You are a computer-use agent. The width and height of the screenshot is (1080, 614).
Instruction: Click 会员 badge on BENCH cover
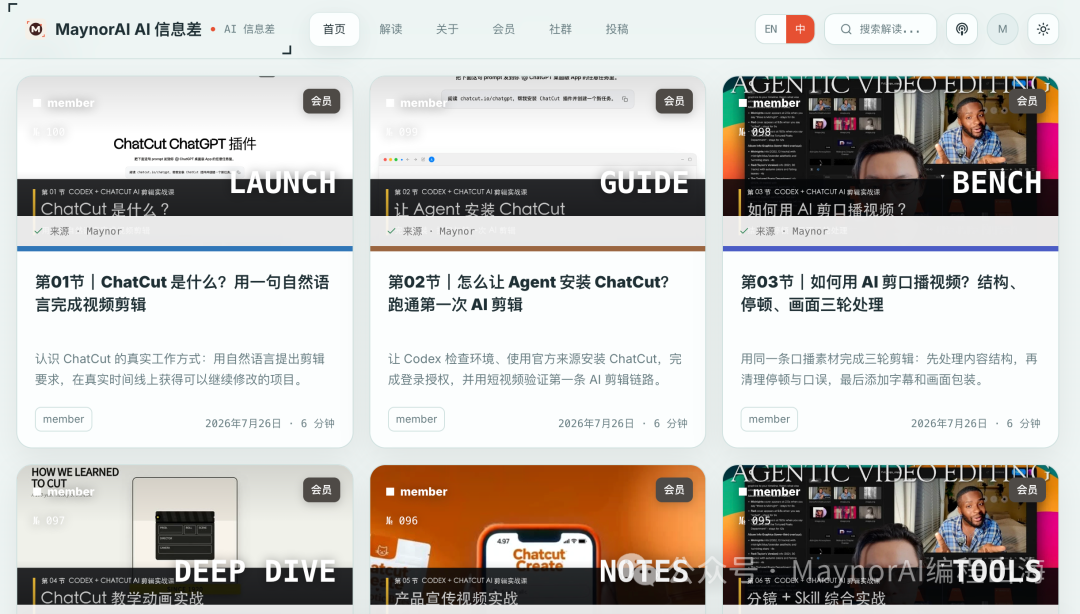click(x=1026, y=101)
